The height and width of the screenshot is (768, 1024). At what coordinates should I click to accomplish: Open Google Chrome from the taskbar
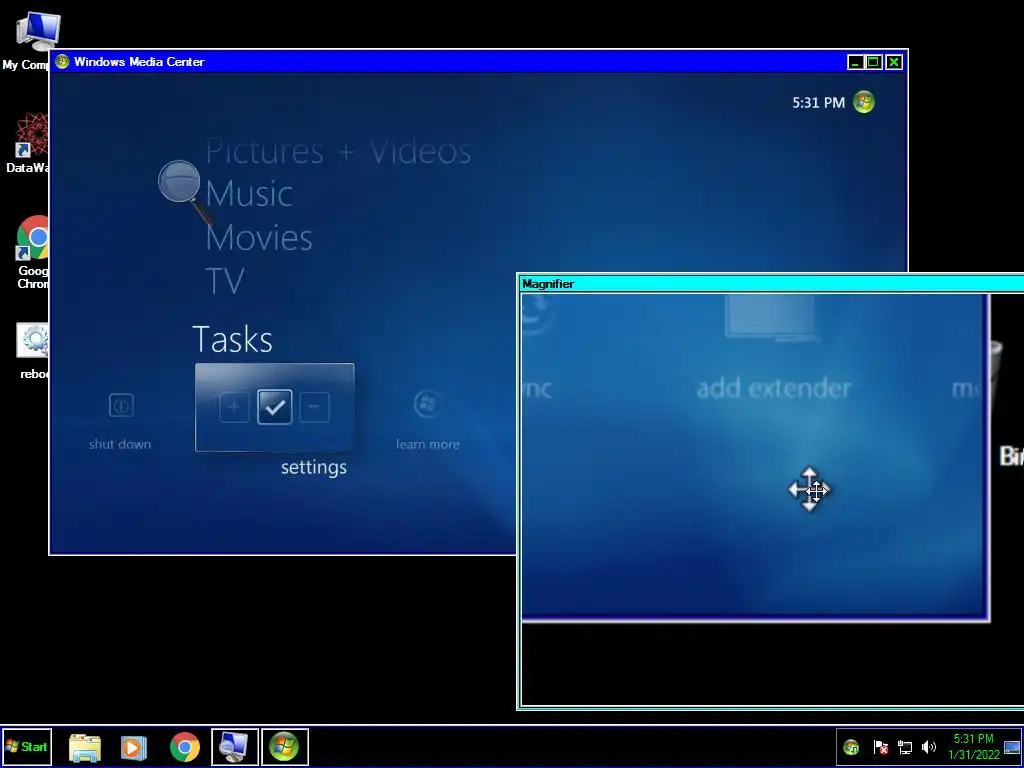click(185, 747)
